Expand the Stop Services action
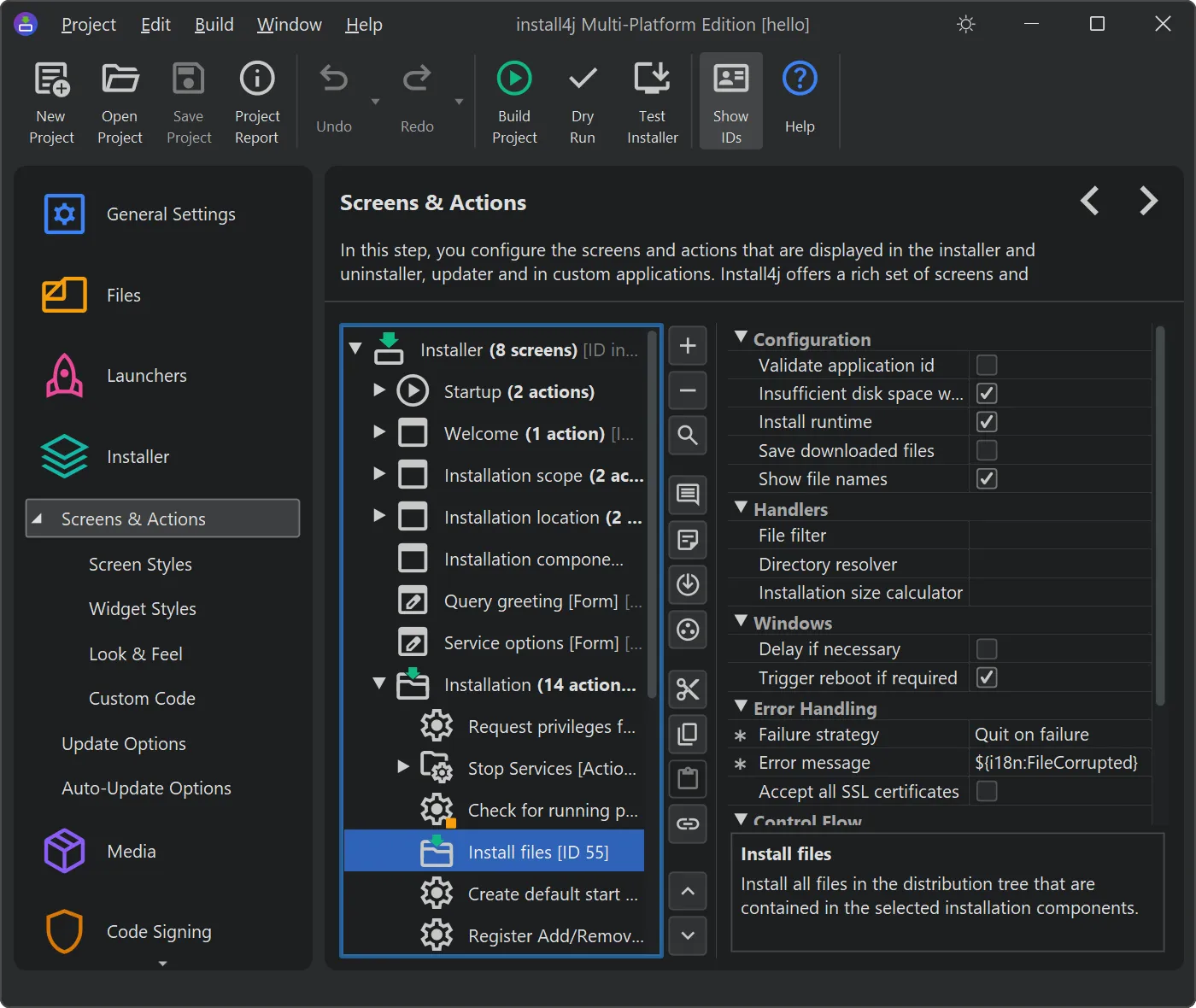Viewport: 1196px width, 1008px height. click(402, 767)
